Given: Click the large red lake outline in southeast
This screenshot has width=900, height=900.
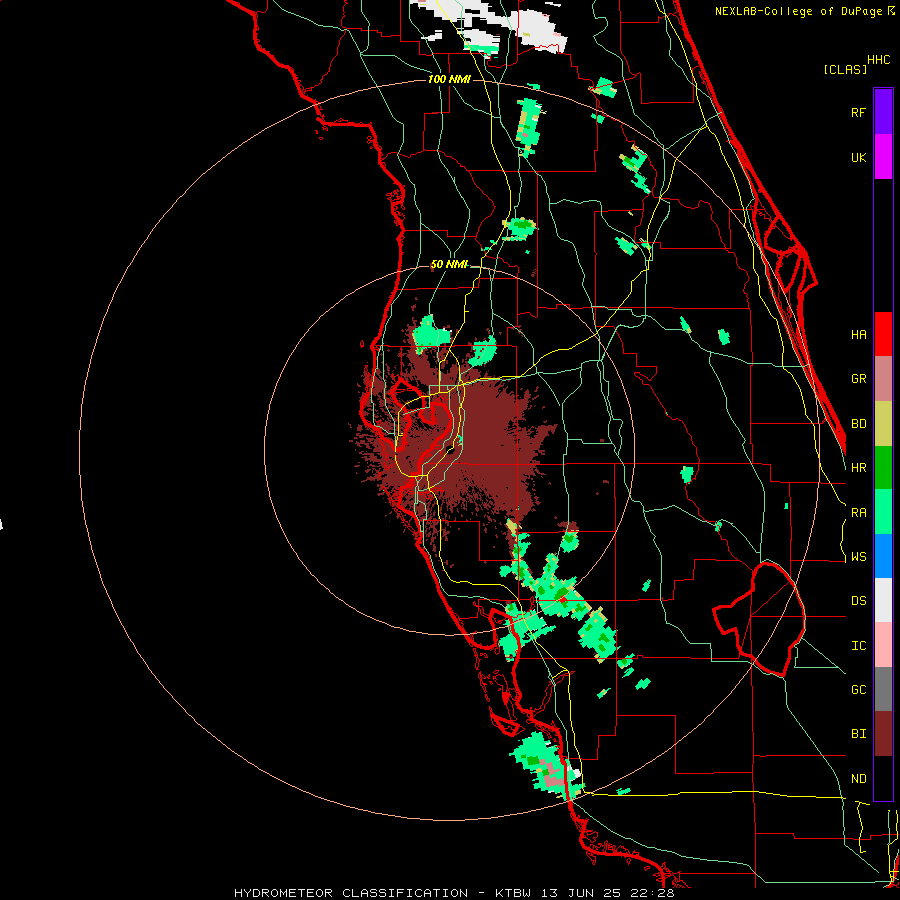Looking at the screenshot, I should [759, 619].
